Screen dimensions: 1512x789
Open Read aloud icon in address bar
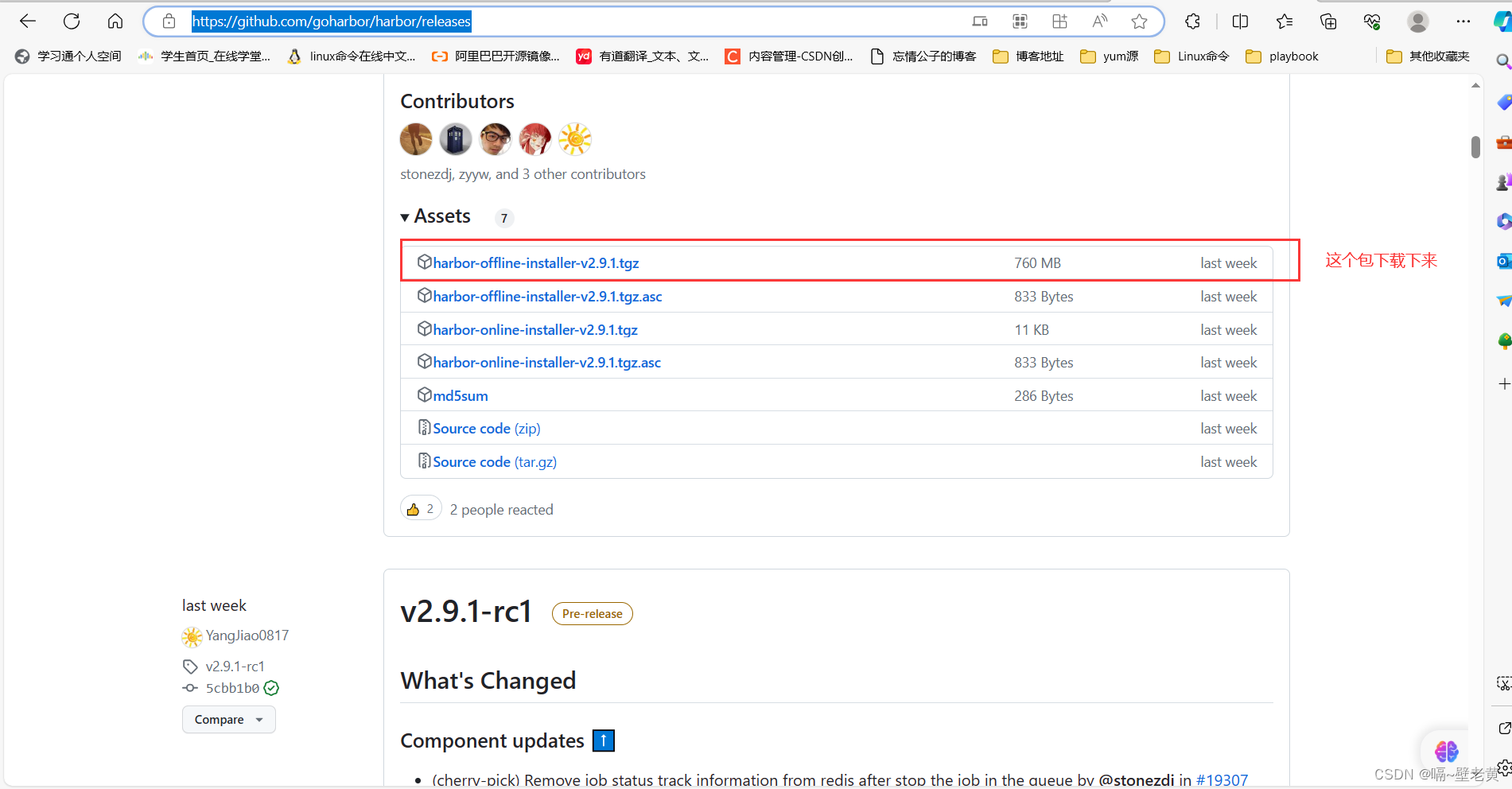pos(1100,21)
